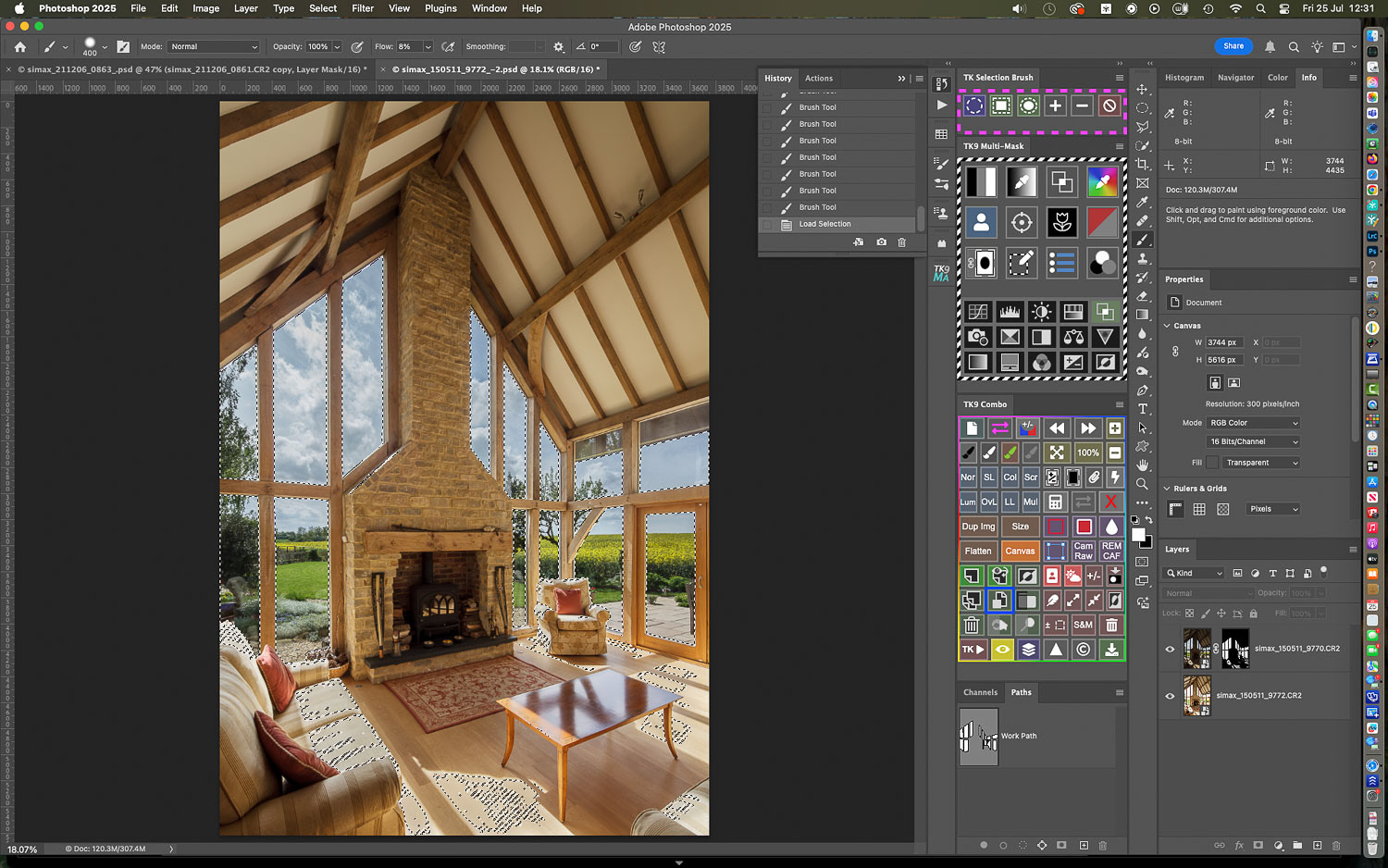Click the fast-forward arrows in TK9 Combo
This screenshot has width=1388, height=868.
pyautogui.click(x=1088, y=428)
